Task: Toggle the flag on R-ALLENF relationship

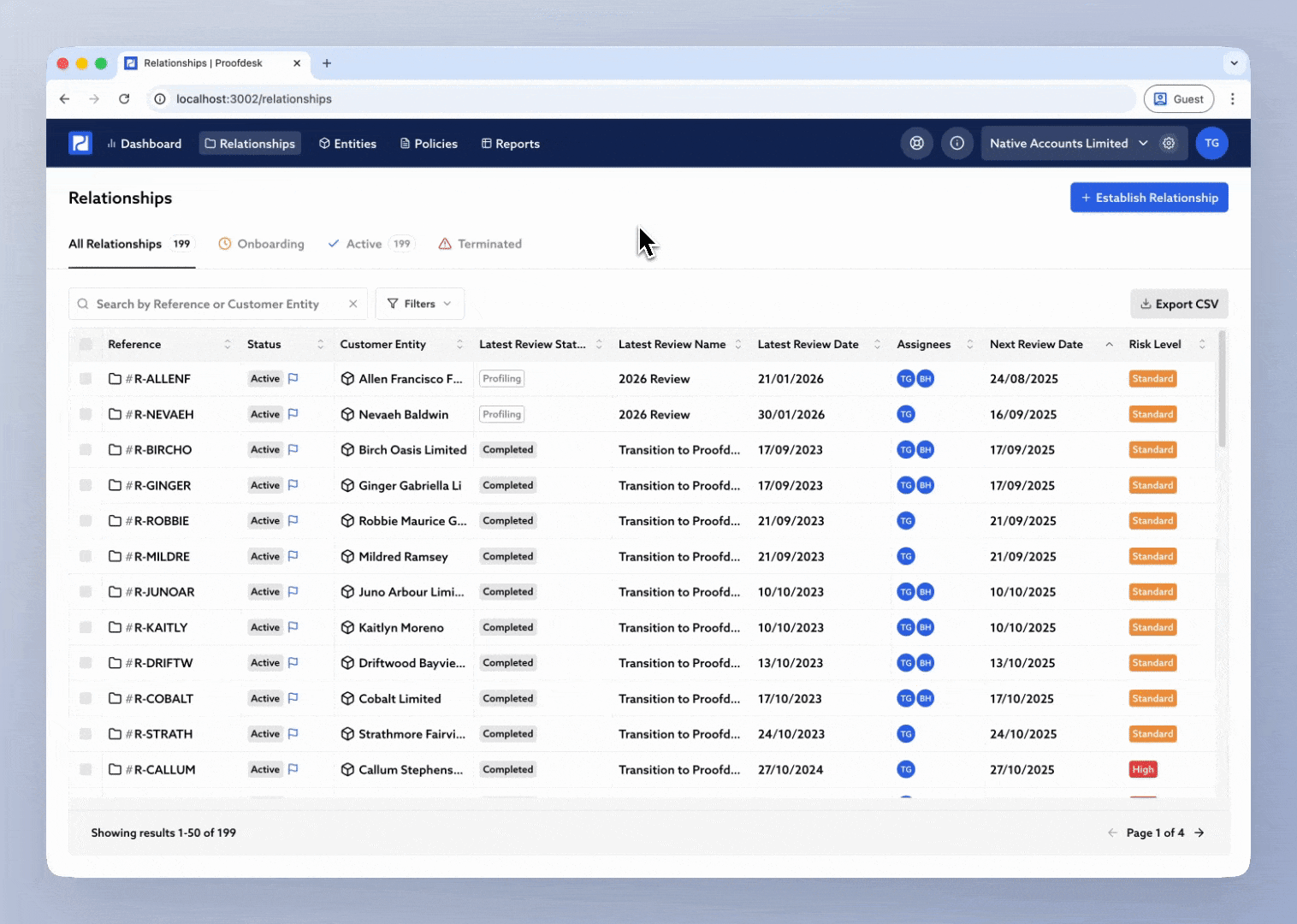Action: (x=293, y=378)
